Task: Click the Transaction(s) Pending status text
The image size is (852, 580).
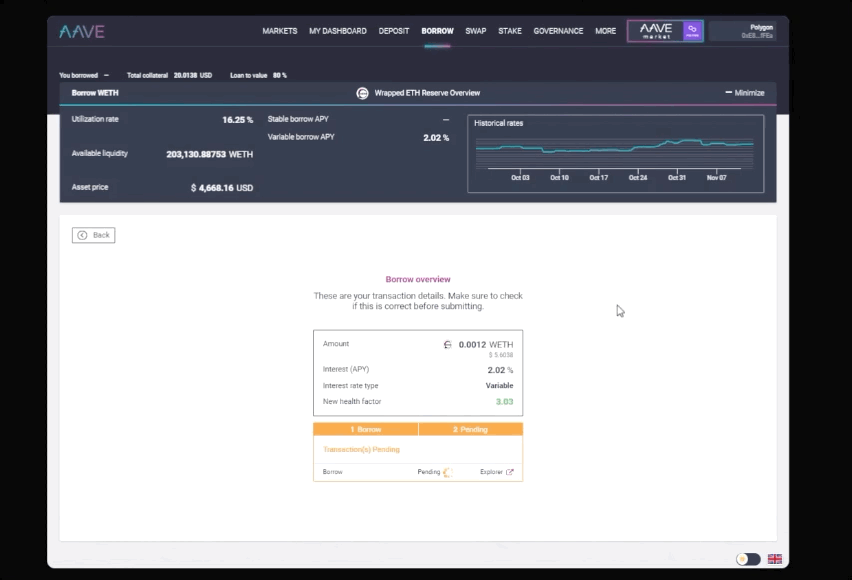Action: coord(361,450)
